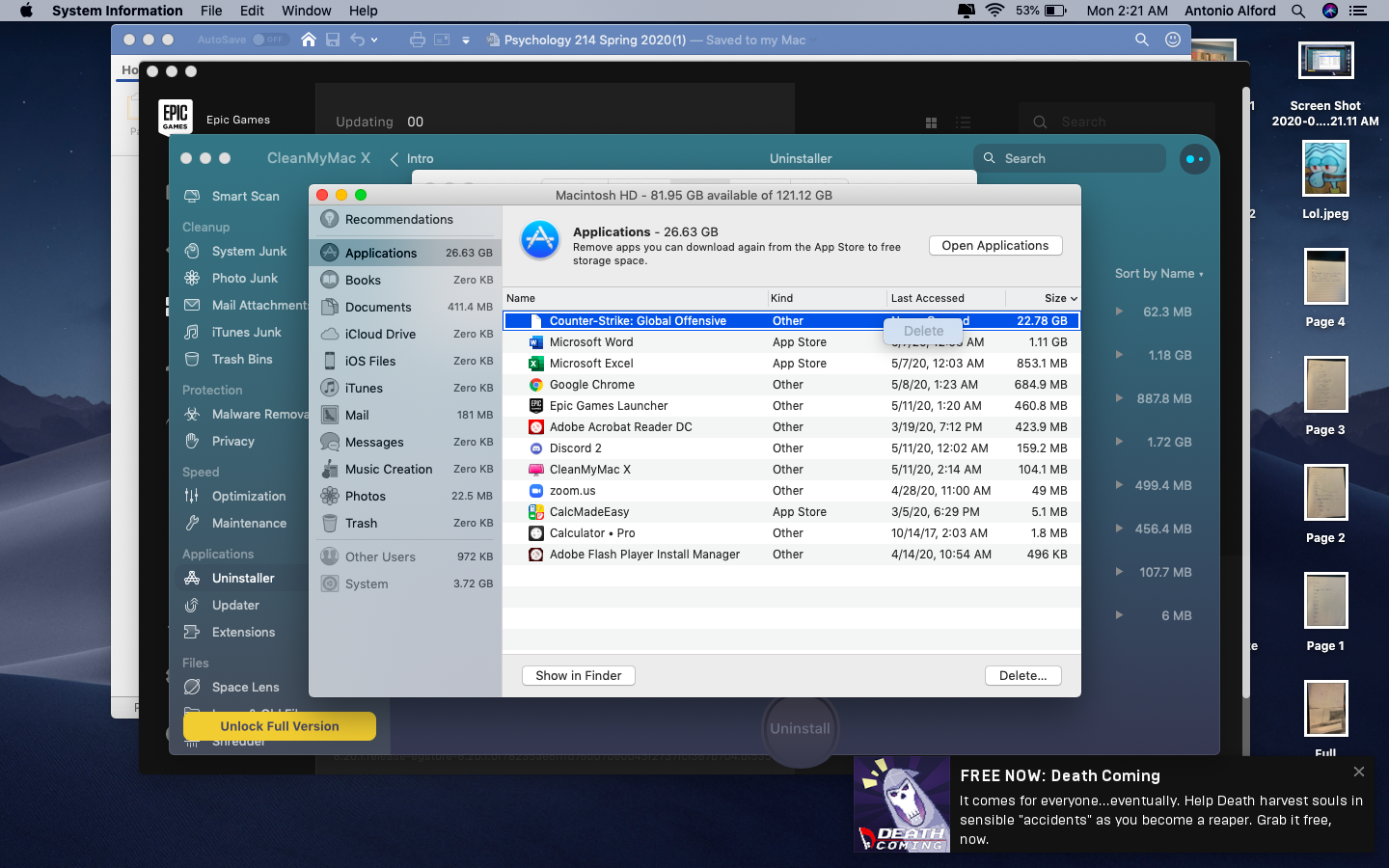Viewport: 1389px width, 868px height.
Task: Select System Junk in CleanMyMac sidebar
Action: click(x=235, y=251)
